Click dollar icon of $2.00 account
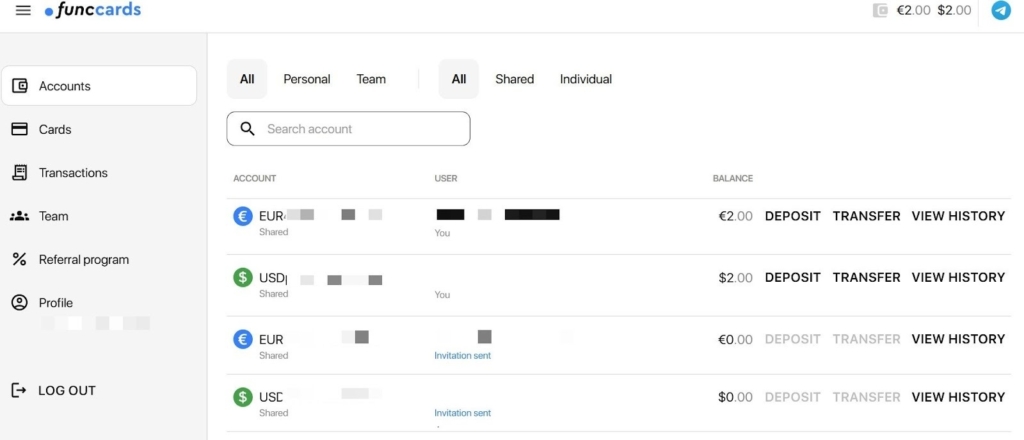Screen dimensions: 1024x440 tap(243, 278)
